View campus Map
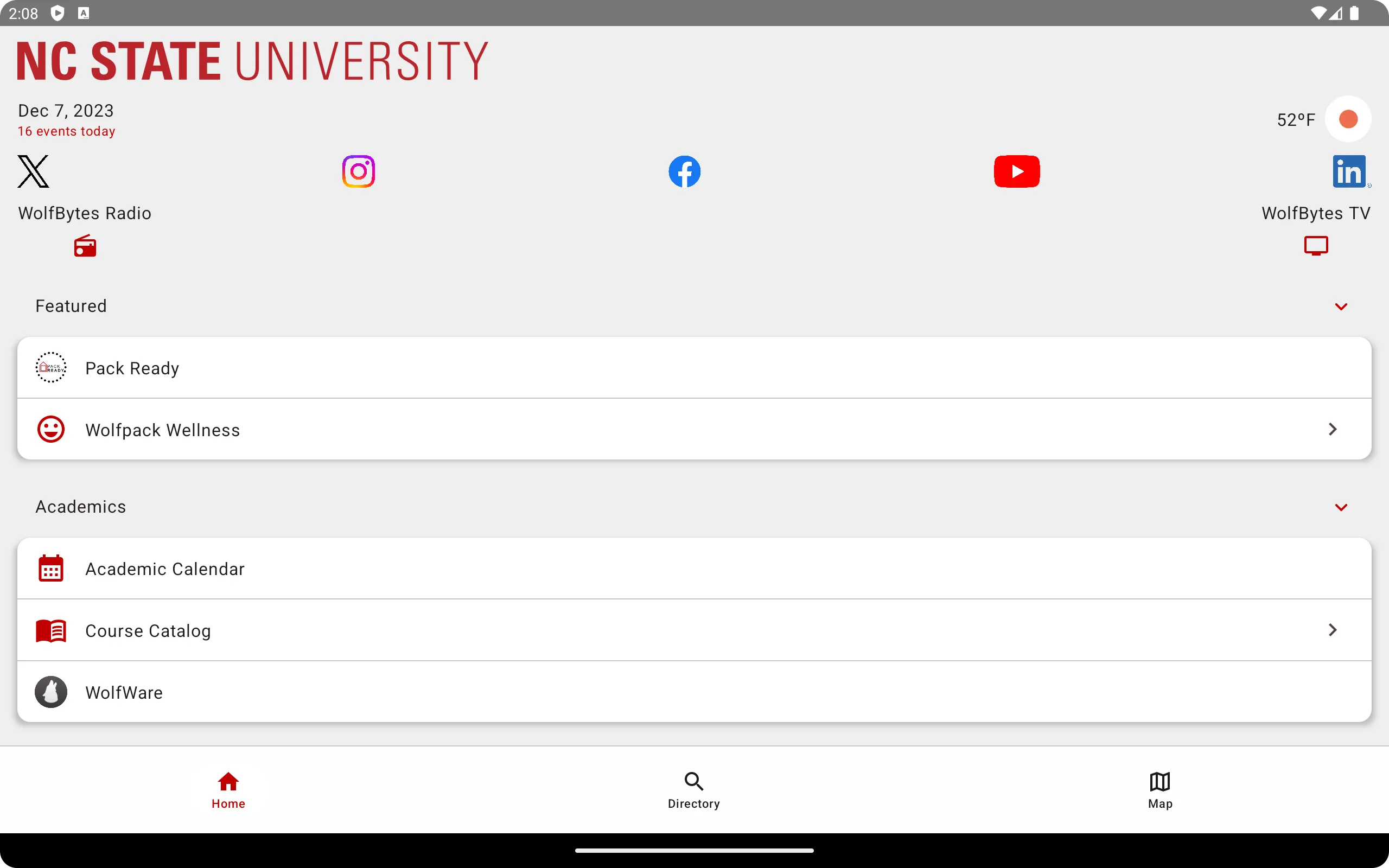This screenshot has height=868, width=1389. 1159,789
